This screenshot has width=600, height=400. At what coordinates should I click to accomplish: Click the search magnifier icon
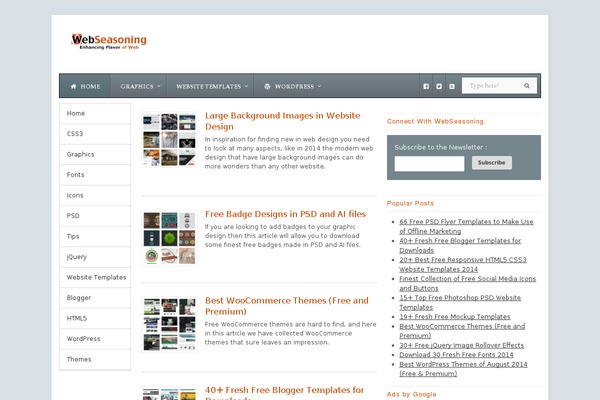527,86
